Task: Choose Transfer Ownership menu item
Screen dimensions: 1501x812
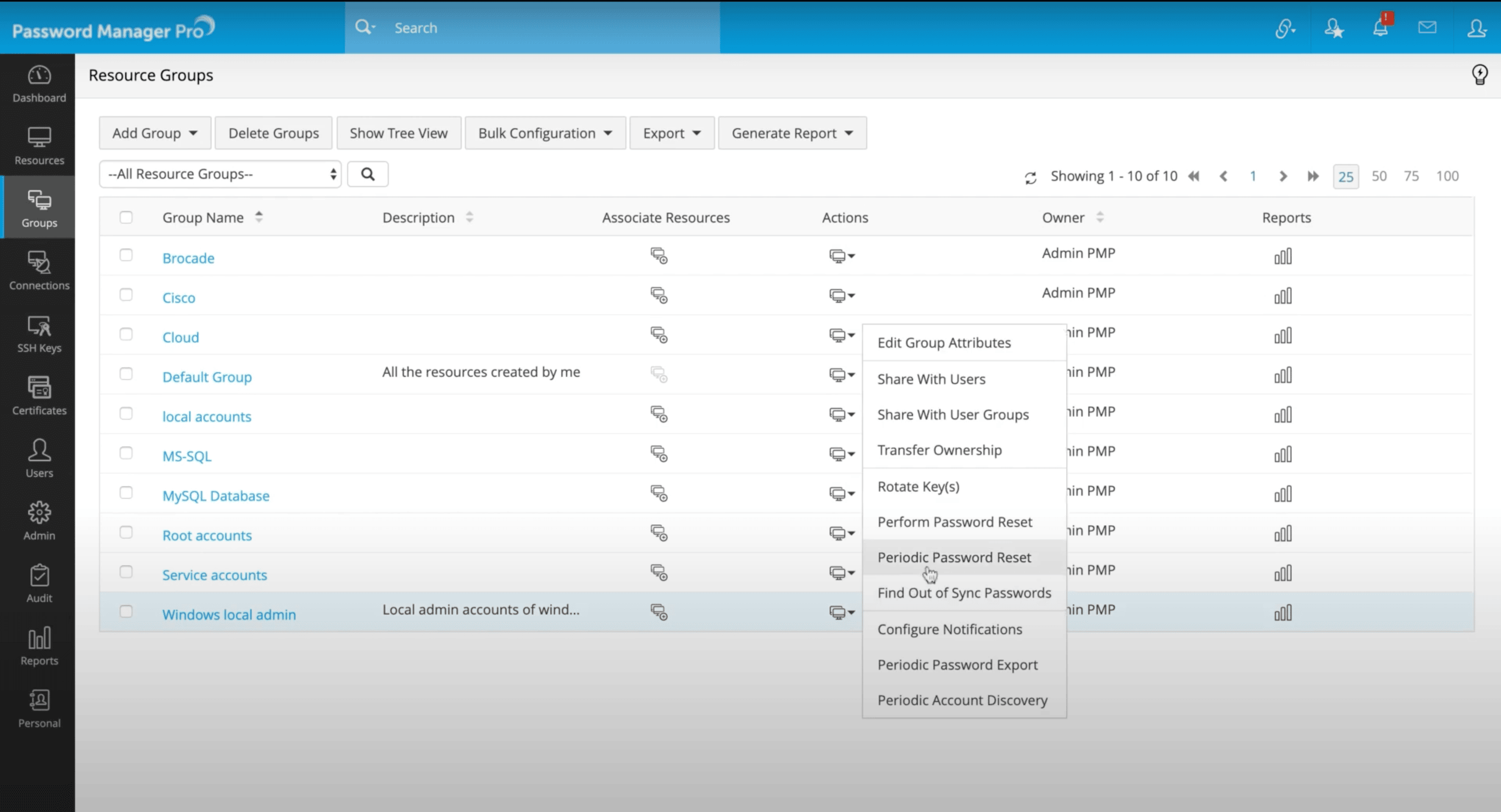Action: coord(964,450)
